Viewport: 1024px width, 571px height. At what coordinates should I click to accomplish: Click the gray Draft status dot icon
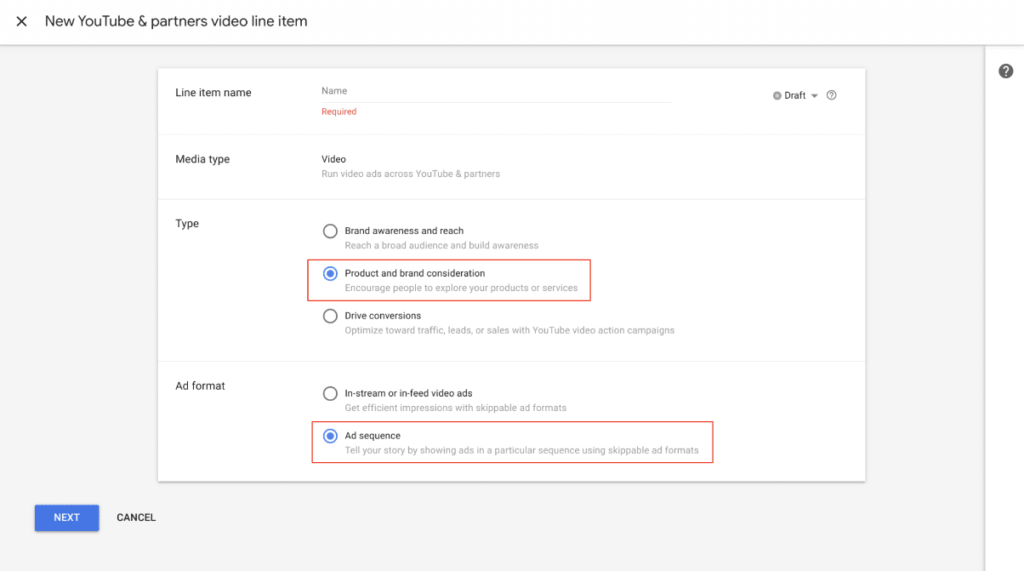pyautogui.click(x=777, y=96)
